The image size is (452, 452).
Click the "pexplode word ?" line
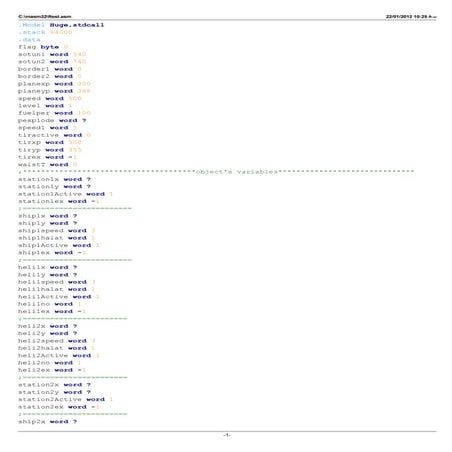click(x=52, y=120)
